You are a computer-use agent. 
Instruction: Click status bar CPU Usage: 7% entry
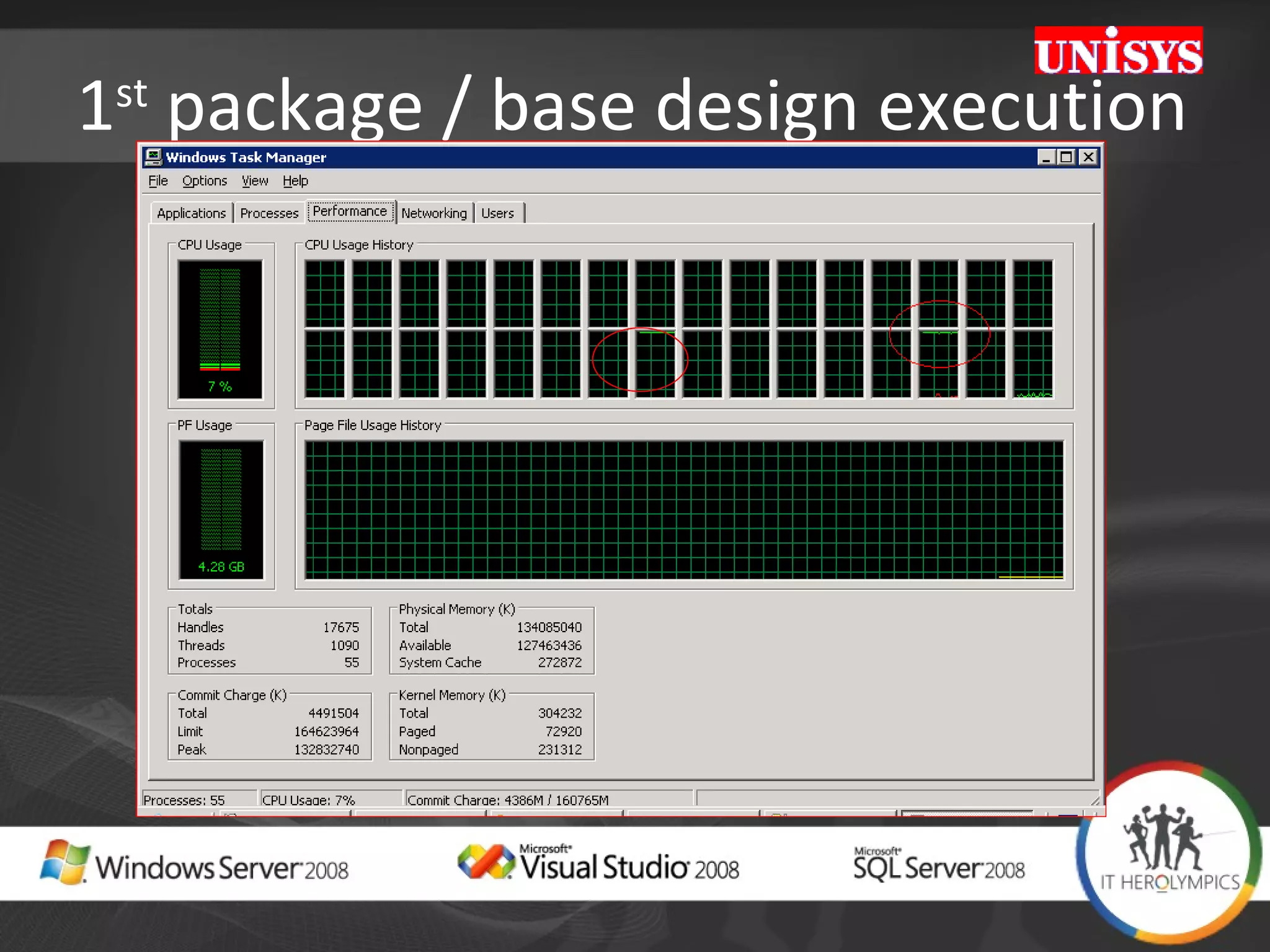click(331, 799)
